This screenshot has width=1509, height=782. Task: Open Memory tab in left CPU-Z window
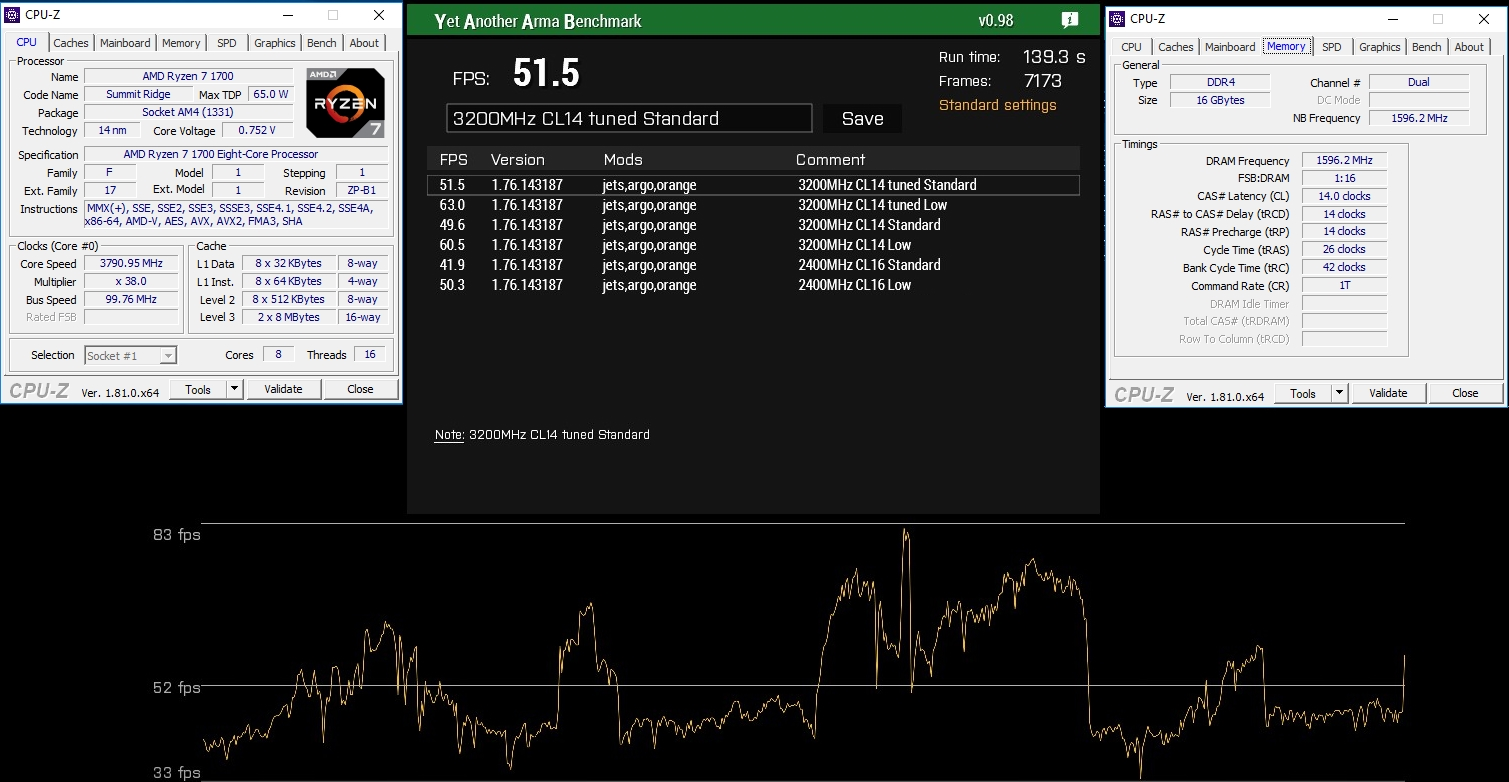(x=181, y=43)
